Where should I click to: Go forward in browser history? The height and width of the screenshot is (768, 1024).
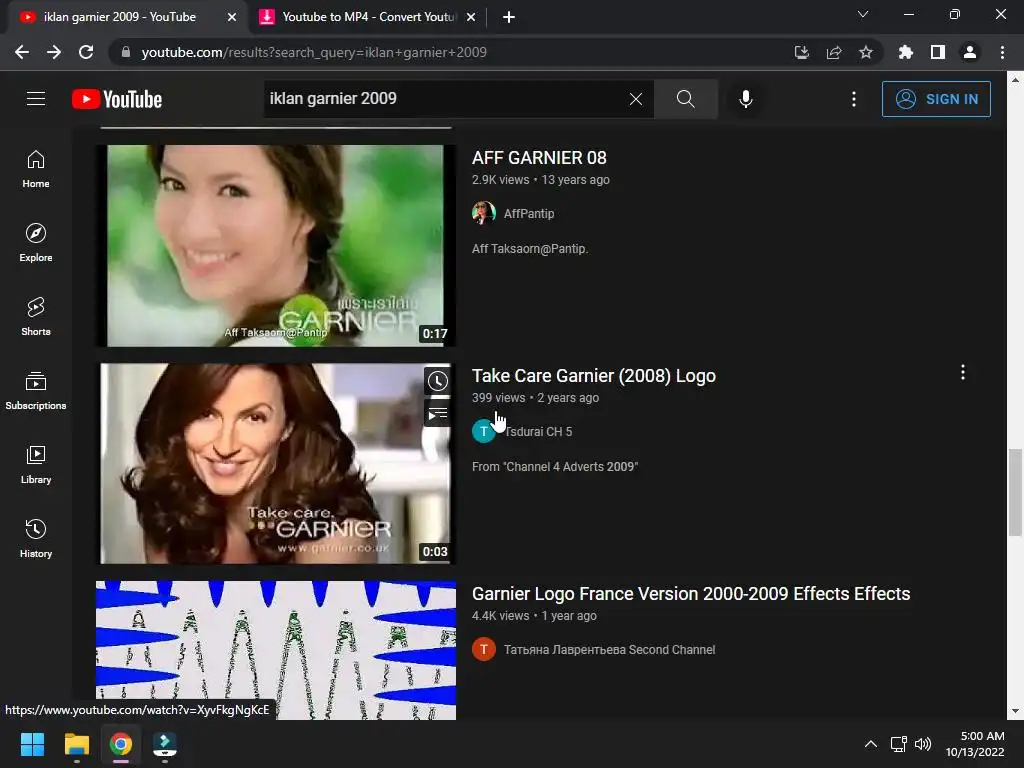54,52
